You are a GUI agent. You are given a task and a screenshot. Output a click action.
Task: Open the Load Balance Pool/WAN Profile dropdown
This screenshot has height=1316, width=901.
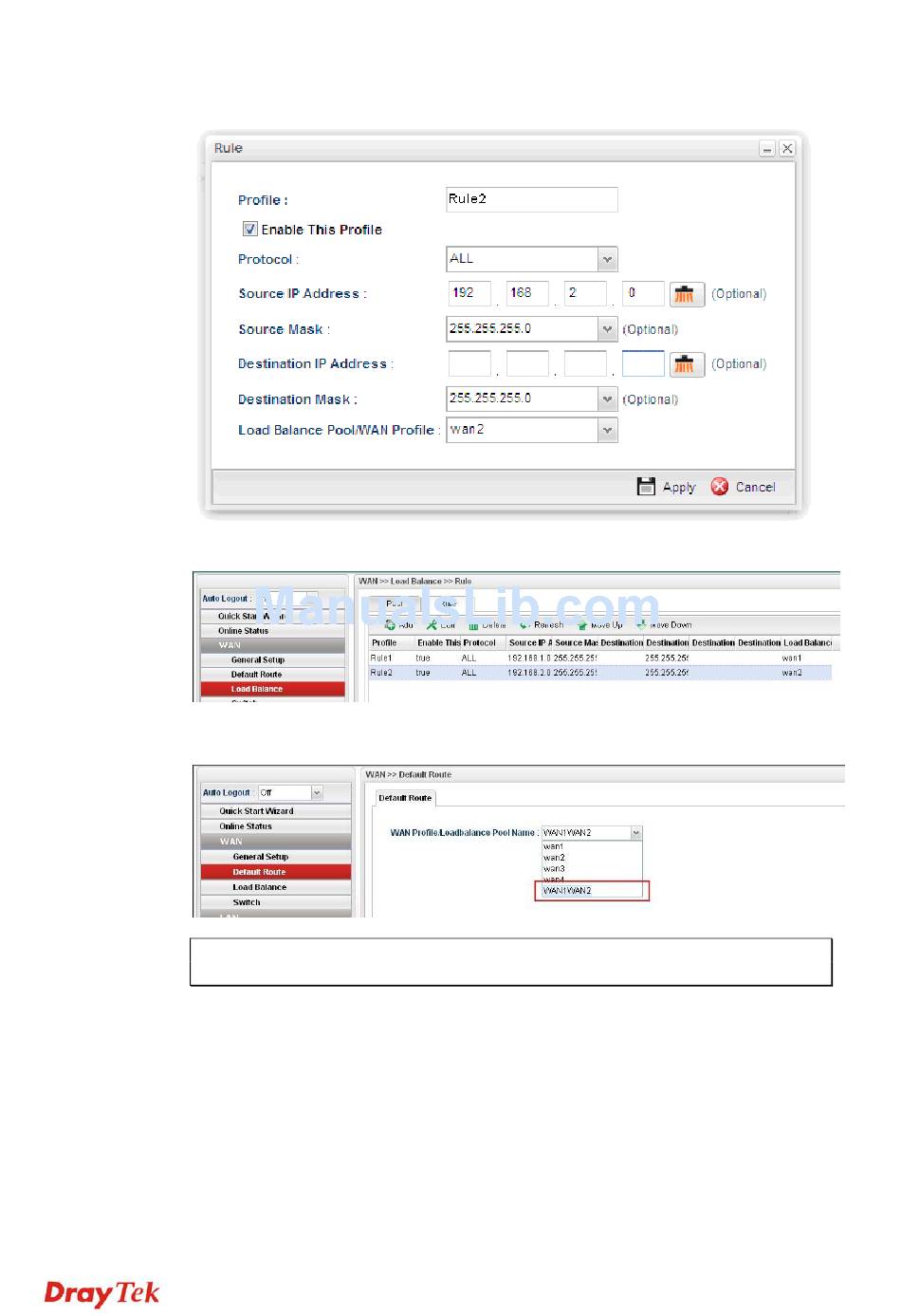608,431
